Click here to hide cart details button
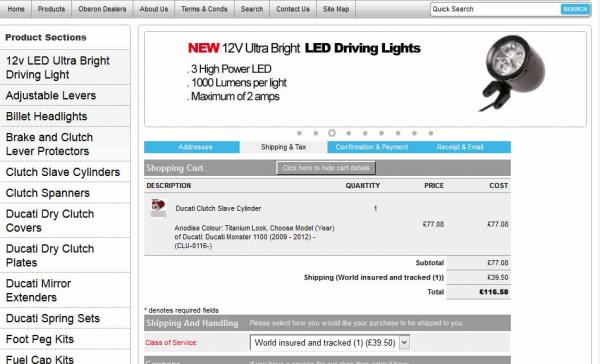 tap(326, 168)
